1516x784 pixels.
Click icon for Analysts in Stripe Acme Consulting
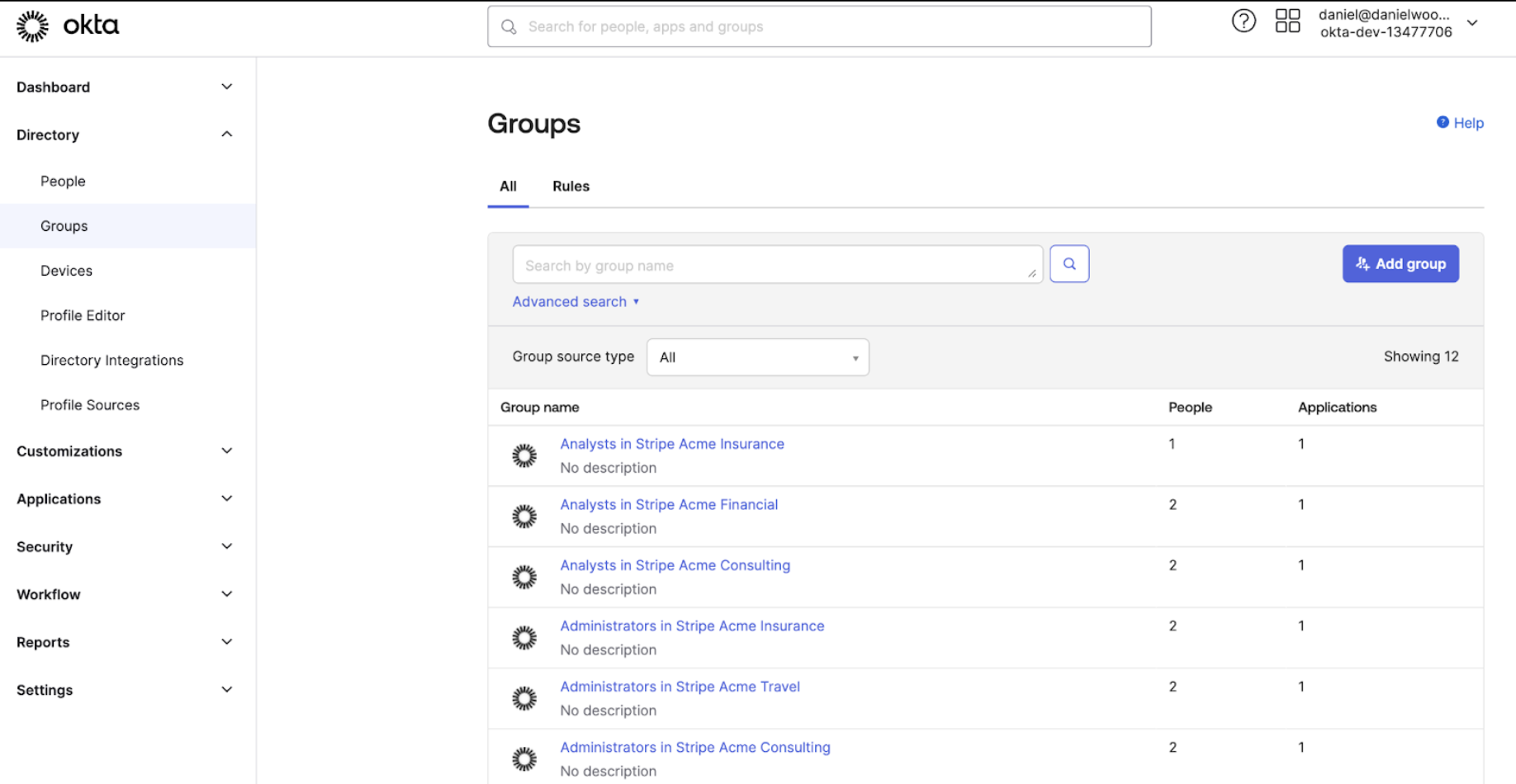[524, 577]
